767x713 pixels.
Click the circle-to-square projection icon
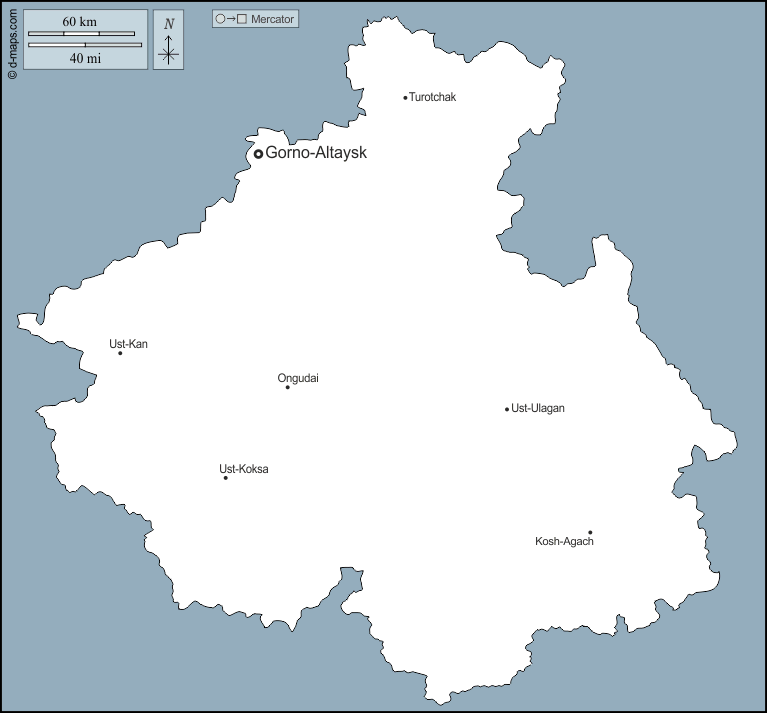pos(231,19)
